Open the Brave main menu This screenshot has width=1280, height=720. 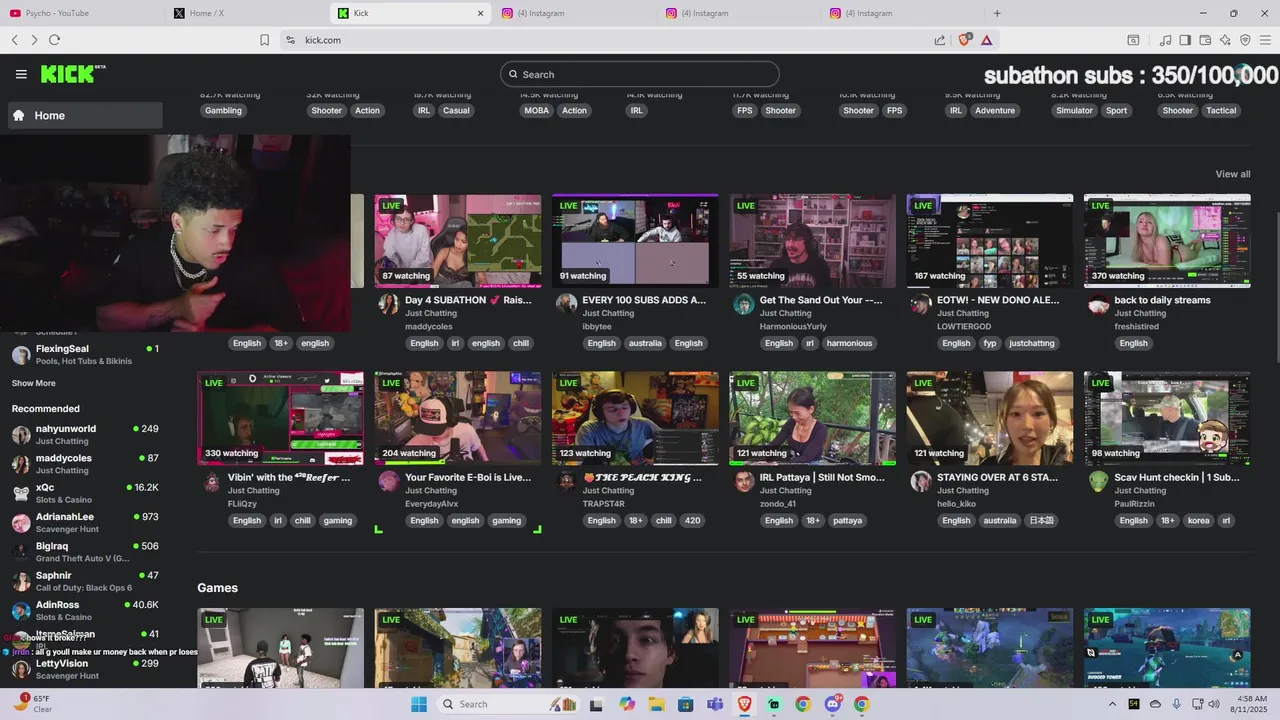click(1265, 40)
